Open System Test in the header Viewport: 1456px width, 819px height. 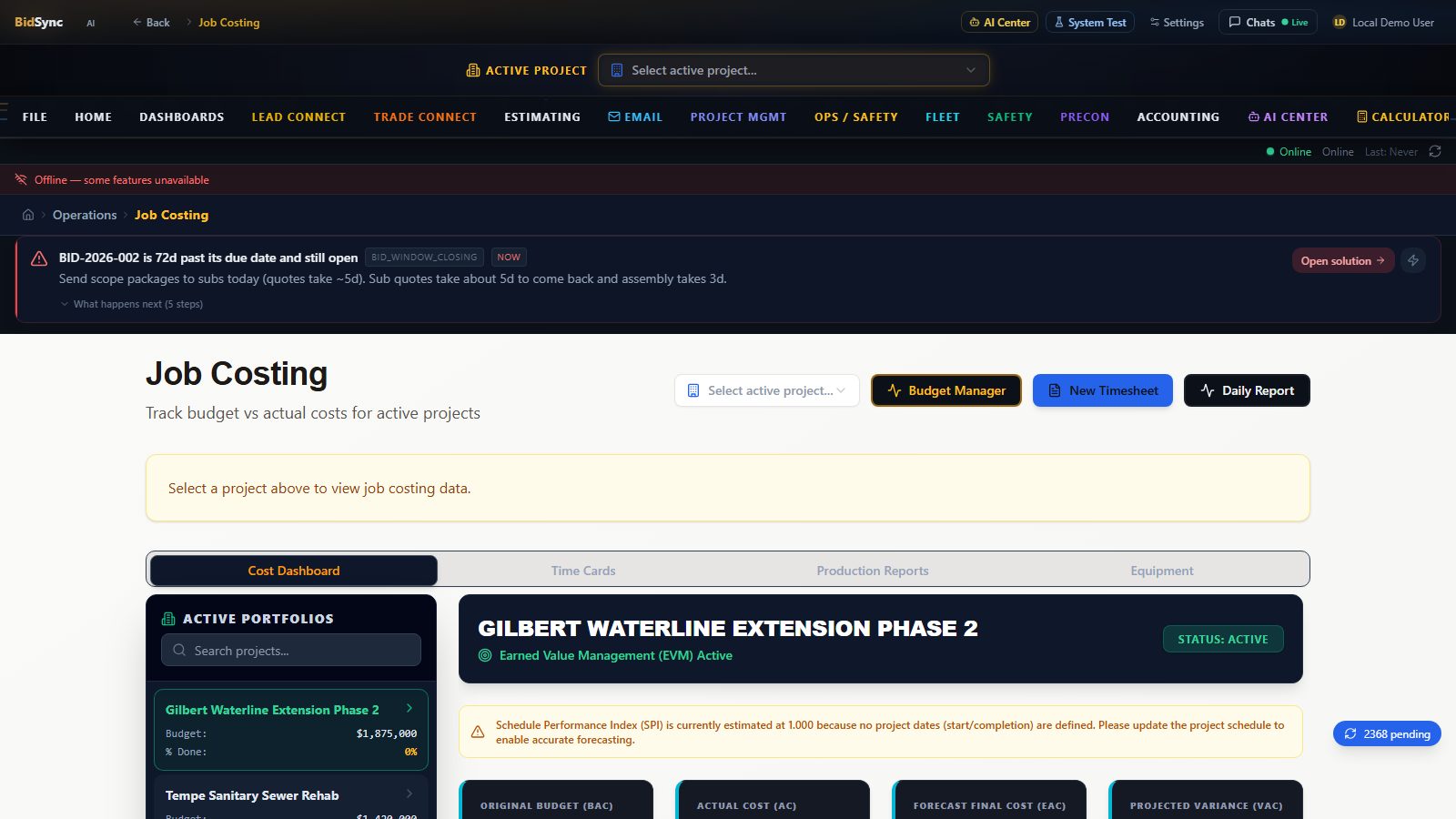(1089, 22)
